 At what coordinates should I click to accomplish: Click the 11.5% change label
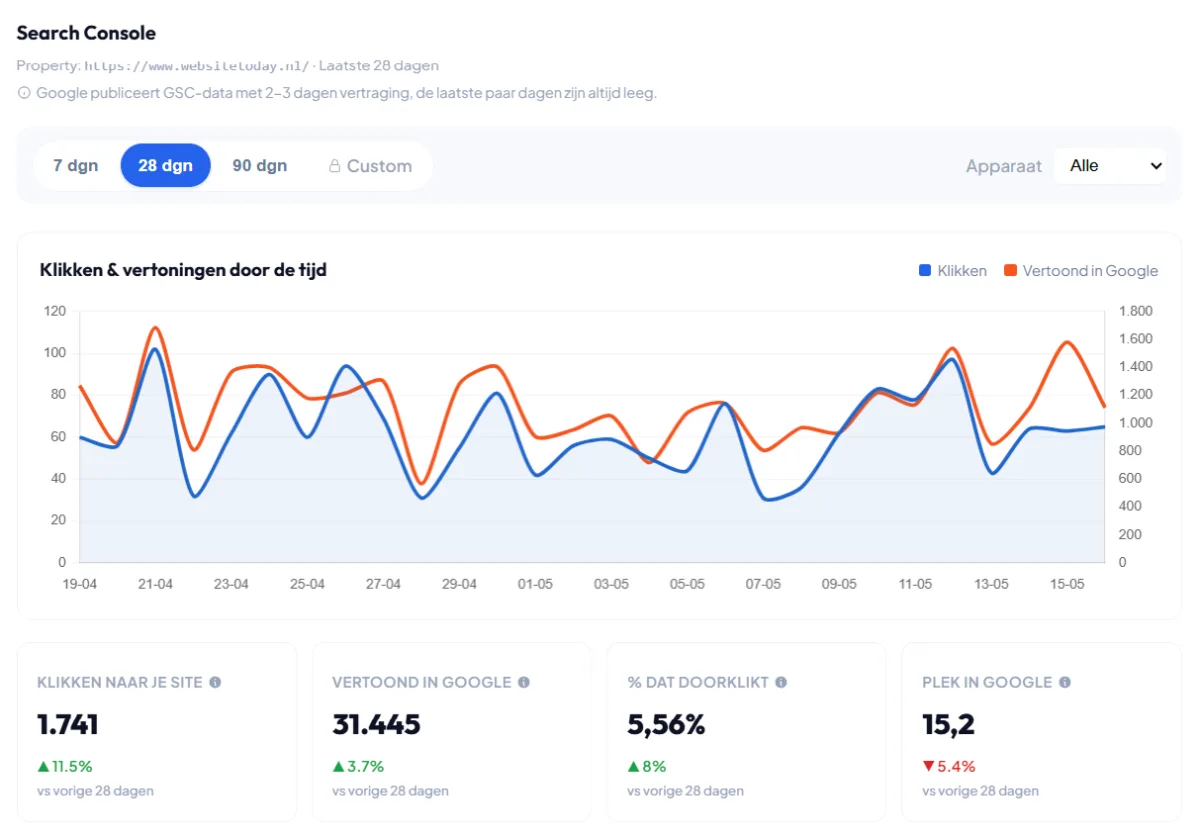click(x=73, y=767)
